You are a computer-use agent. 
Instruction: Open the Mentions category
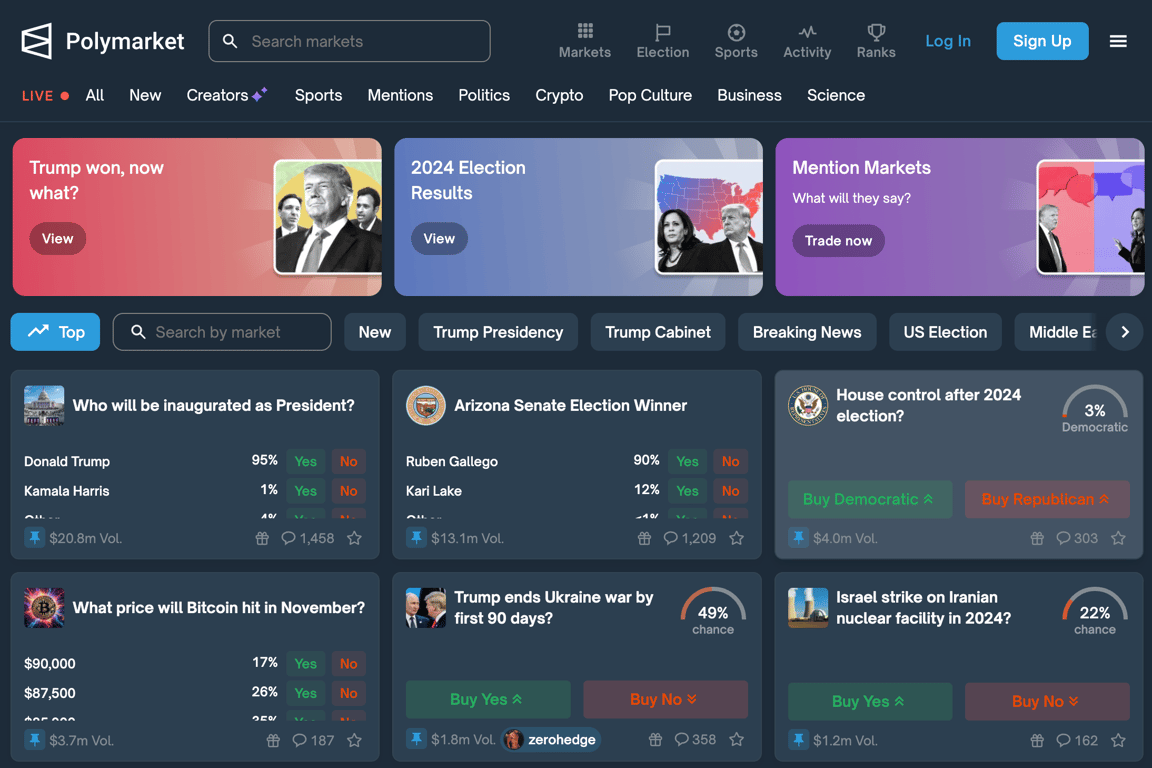click(400, 96)
